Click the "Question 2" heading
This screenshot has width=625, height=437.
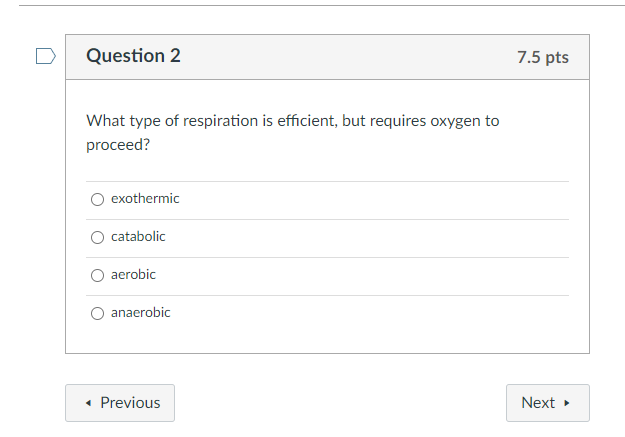point(133,56)
